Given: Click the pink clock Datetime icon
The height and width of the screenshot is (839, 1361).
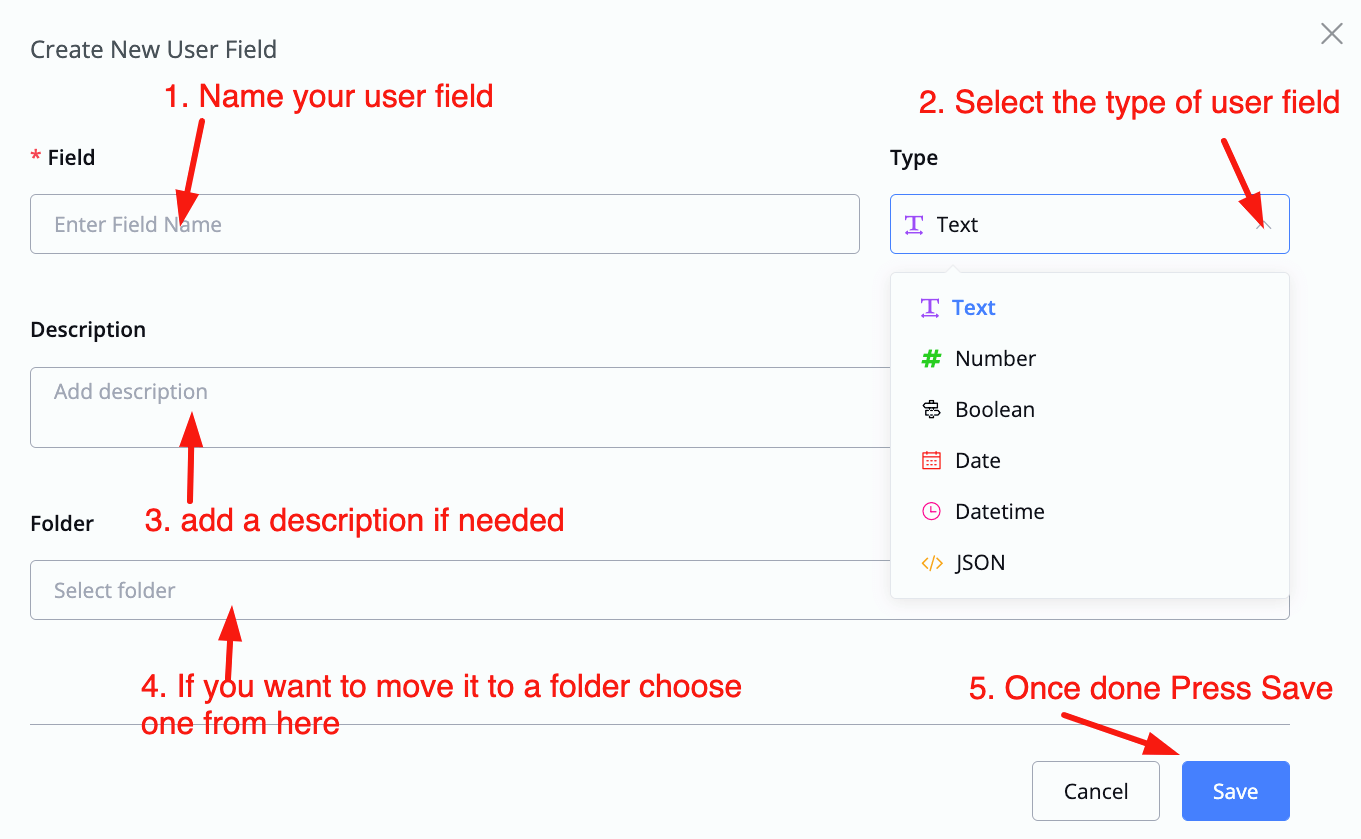Looking at the screenshot, I should point(931,512).
